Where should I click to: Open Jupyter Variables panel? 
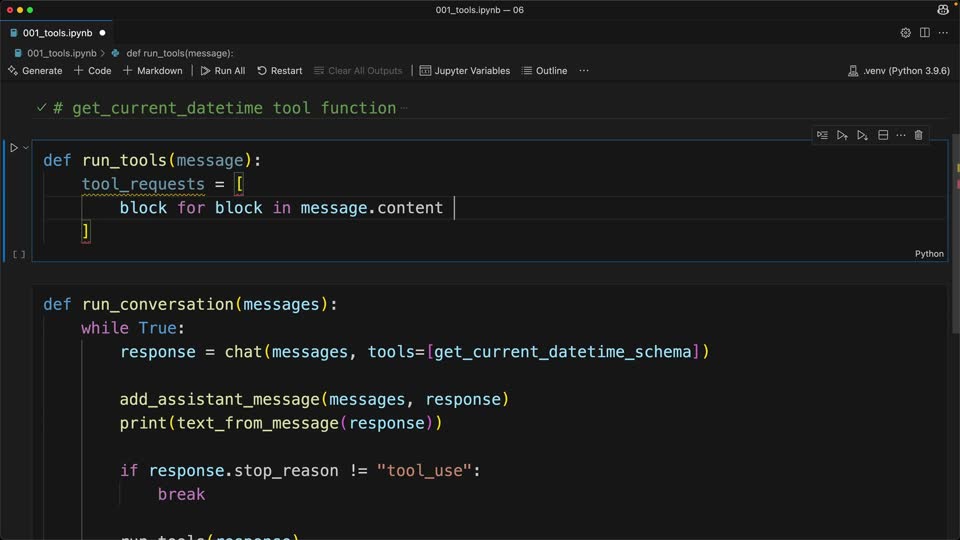tap(465, 71)
